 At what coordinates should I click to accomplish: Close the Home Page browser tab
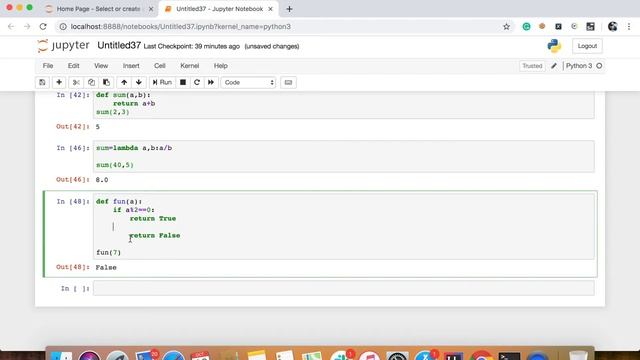tap(151, 9)
